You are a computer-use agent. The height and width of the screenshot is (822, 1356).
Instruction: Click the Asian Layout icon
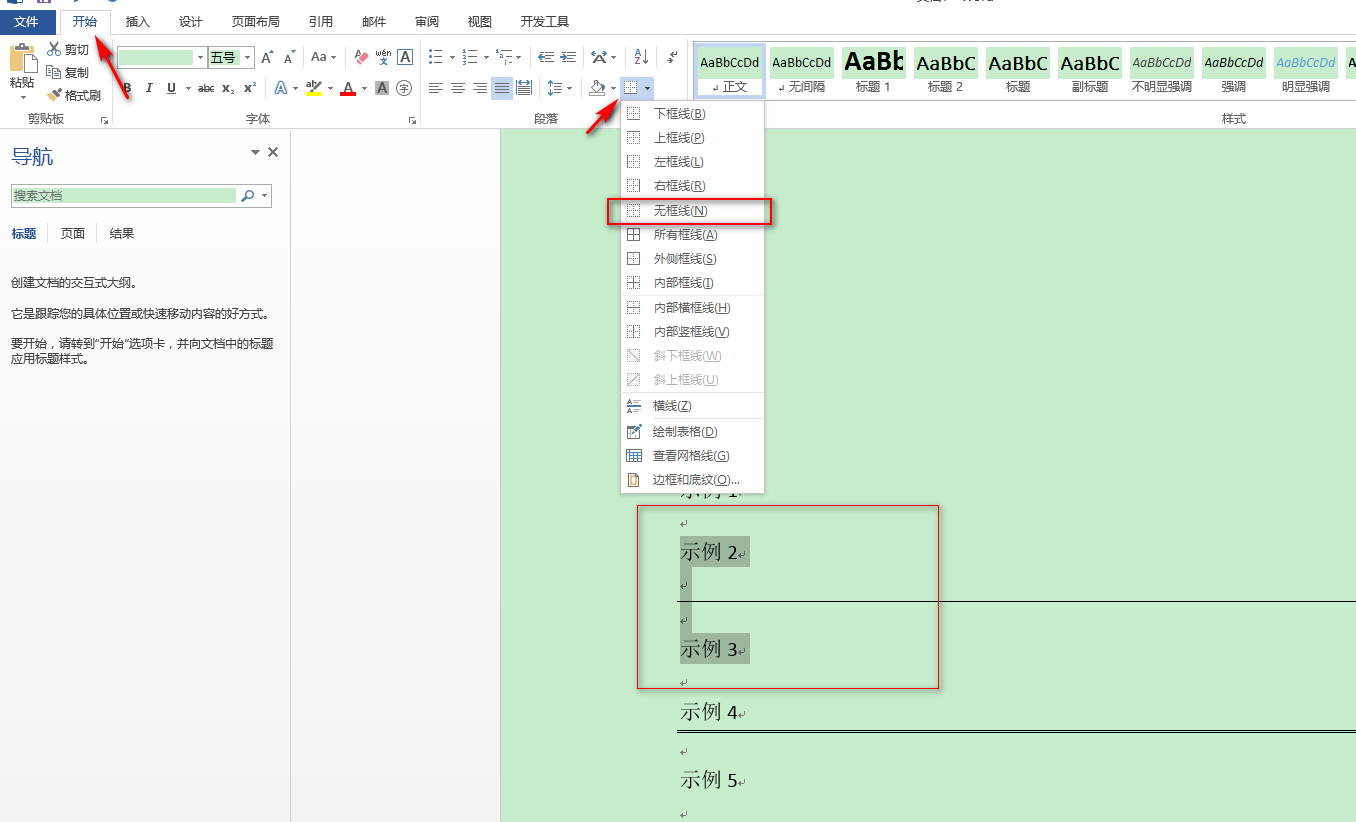click(x=598, y=57)
